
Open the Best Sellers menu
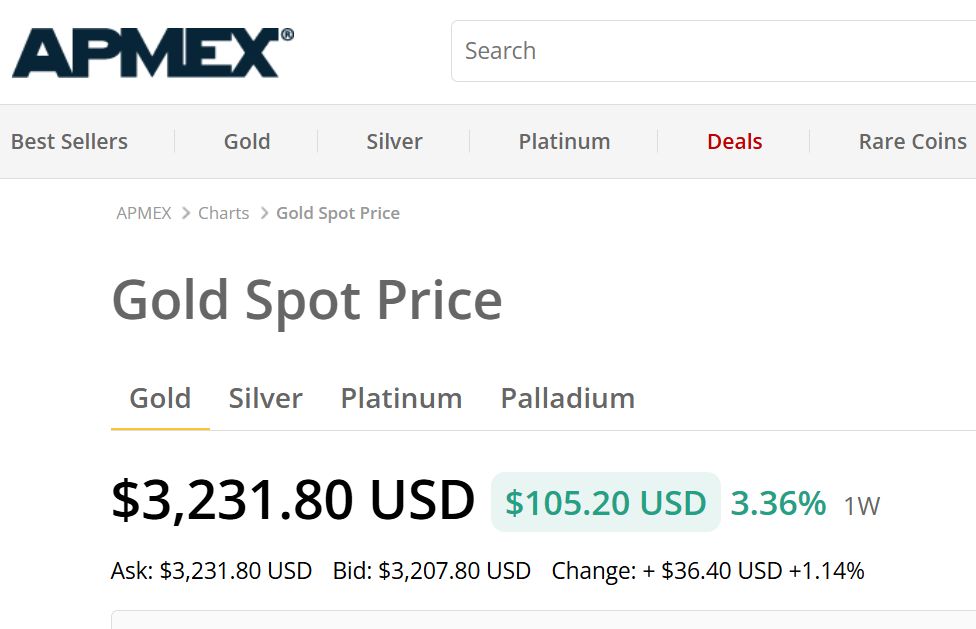69,142
